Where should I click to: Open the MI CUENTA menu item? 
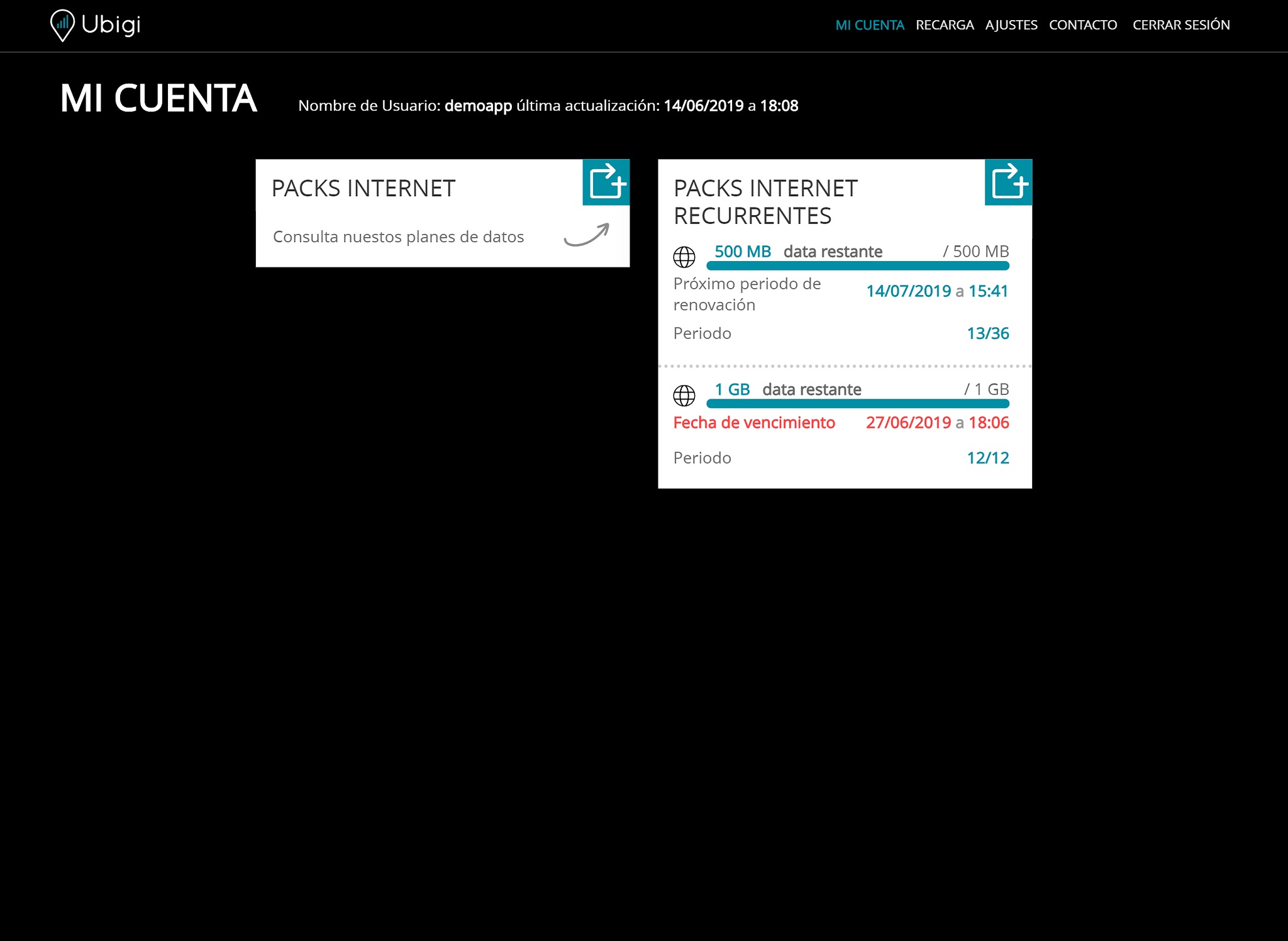(870, 25)
